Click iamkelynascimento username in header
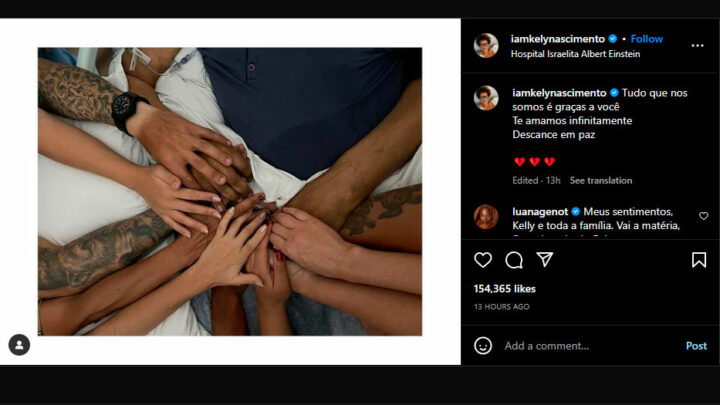This screenshot has height=405, width=720. tap(557, 39)
